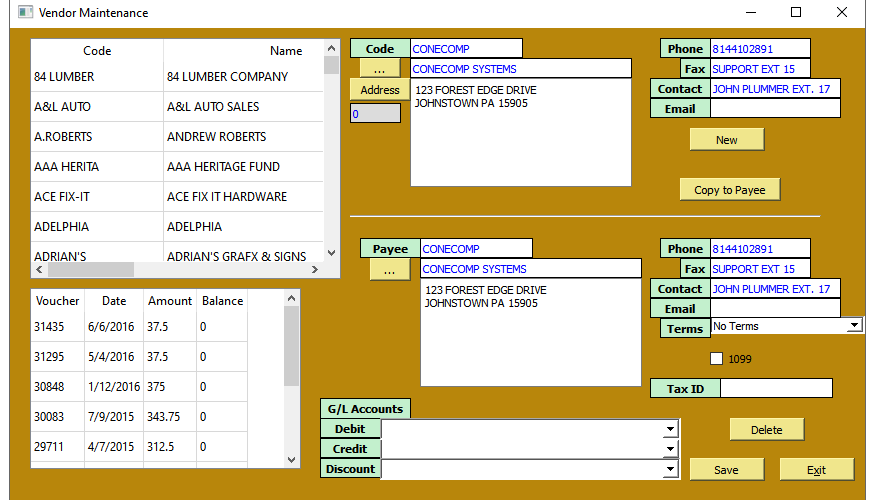Click voucher list scroll up arrow
The height and width of the screenshot is (500, 875).
tap(291, 299)
